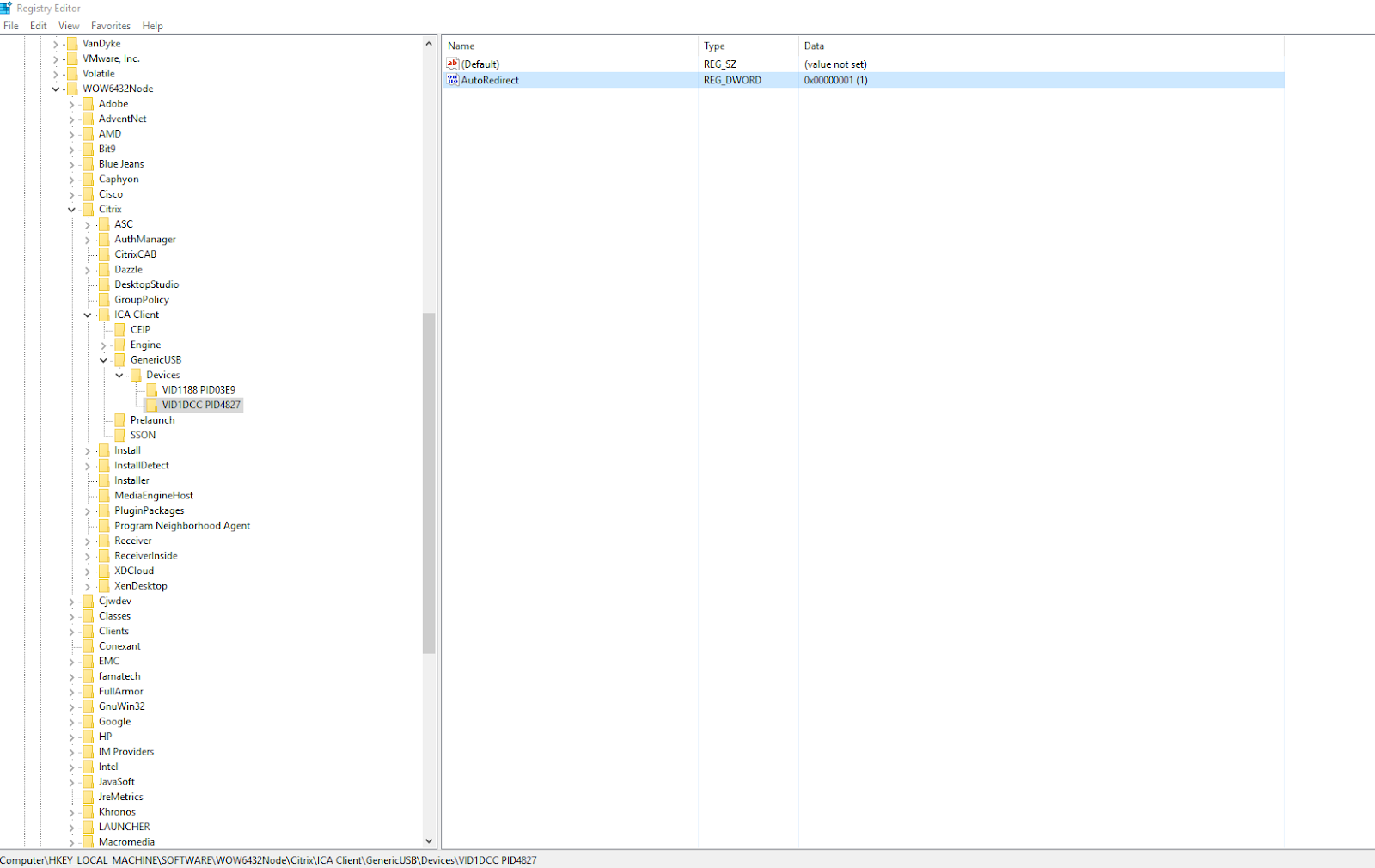1375x868 pixels.
Task: Click the WOW6432Node folder icon
Action: pyautogui.click(x=72, y=89)
